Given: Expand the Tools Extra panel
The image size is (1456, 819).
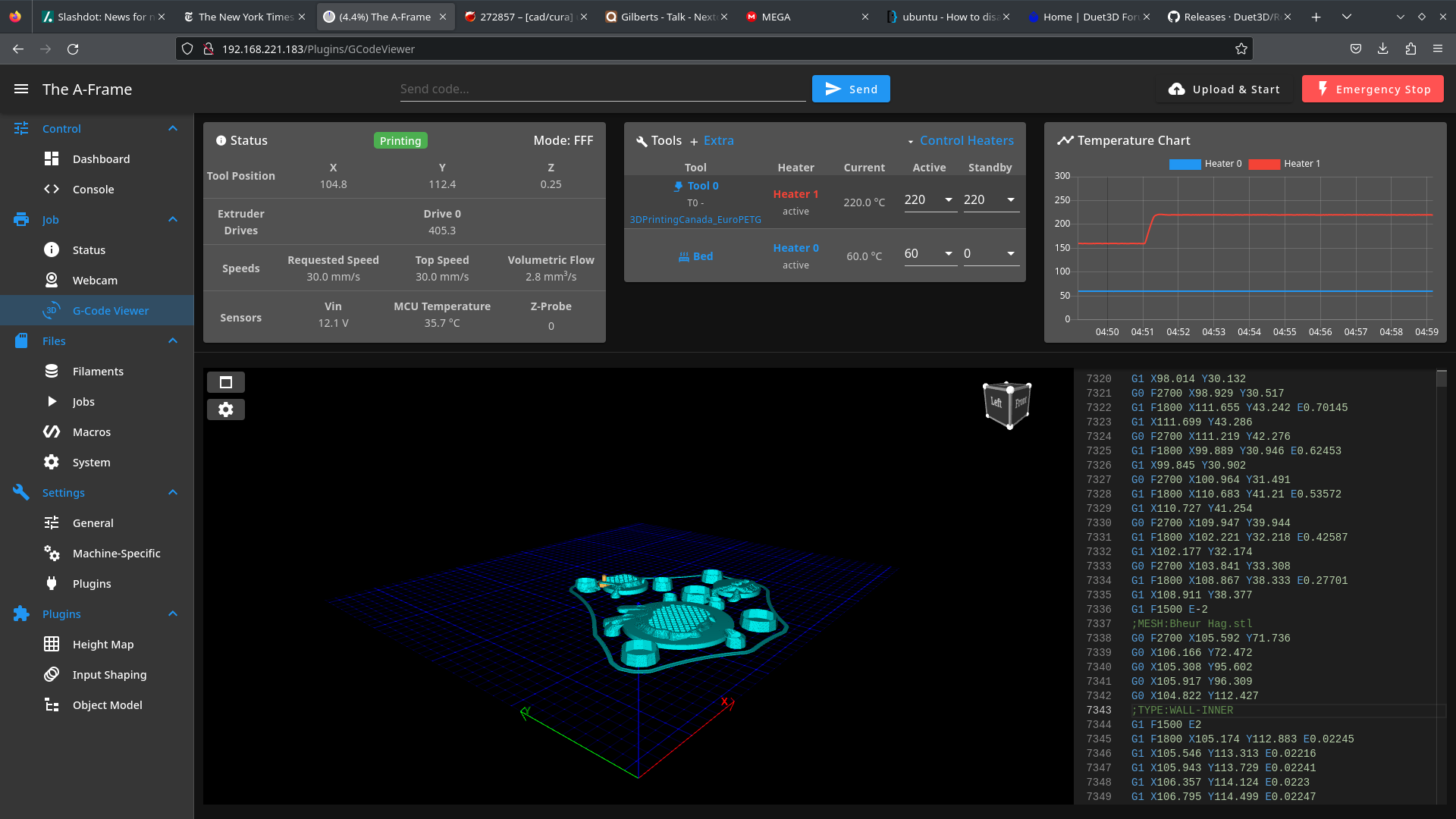Looking at the screenshot, I should click(719, 140).
